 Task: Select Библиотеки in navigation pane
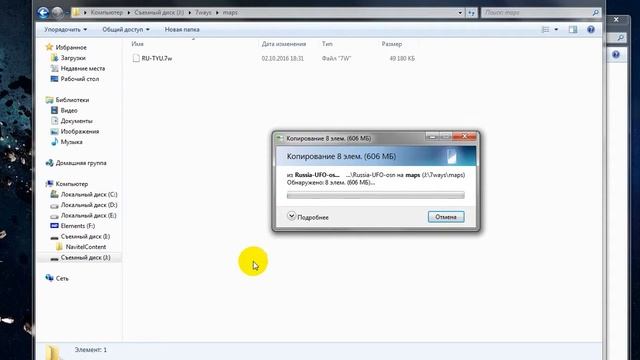(x=72, y=100)
